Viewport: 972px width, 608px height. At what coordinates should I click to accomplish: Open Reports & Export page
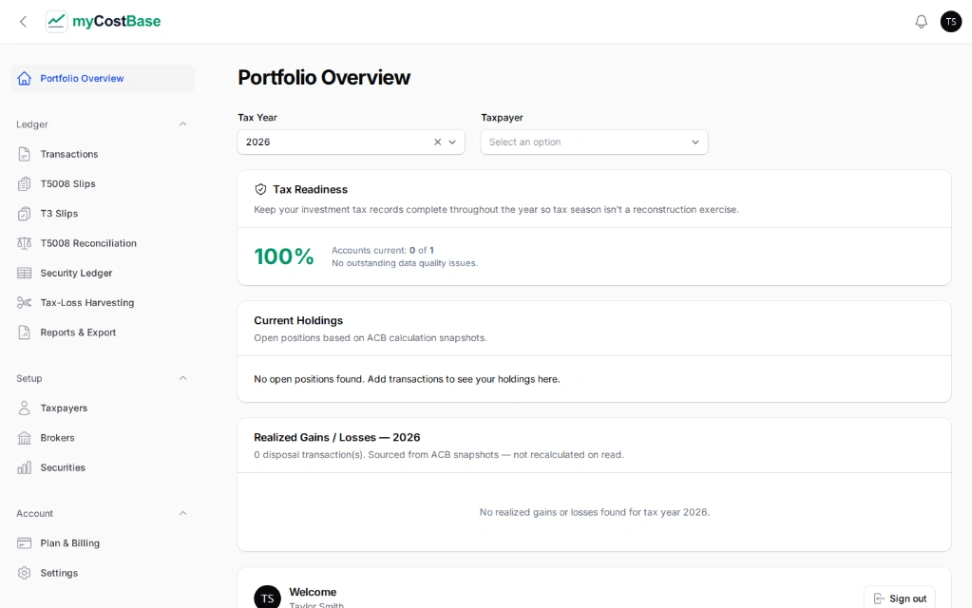point(103,332)
